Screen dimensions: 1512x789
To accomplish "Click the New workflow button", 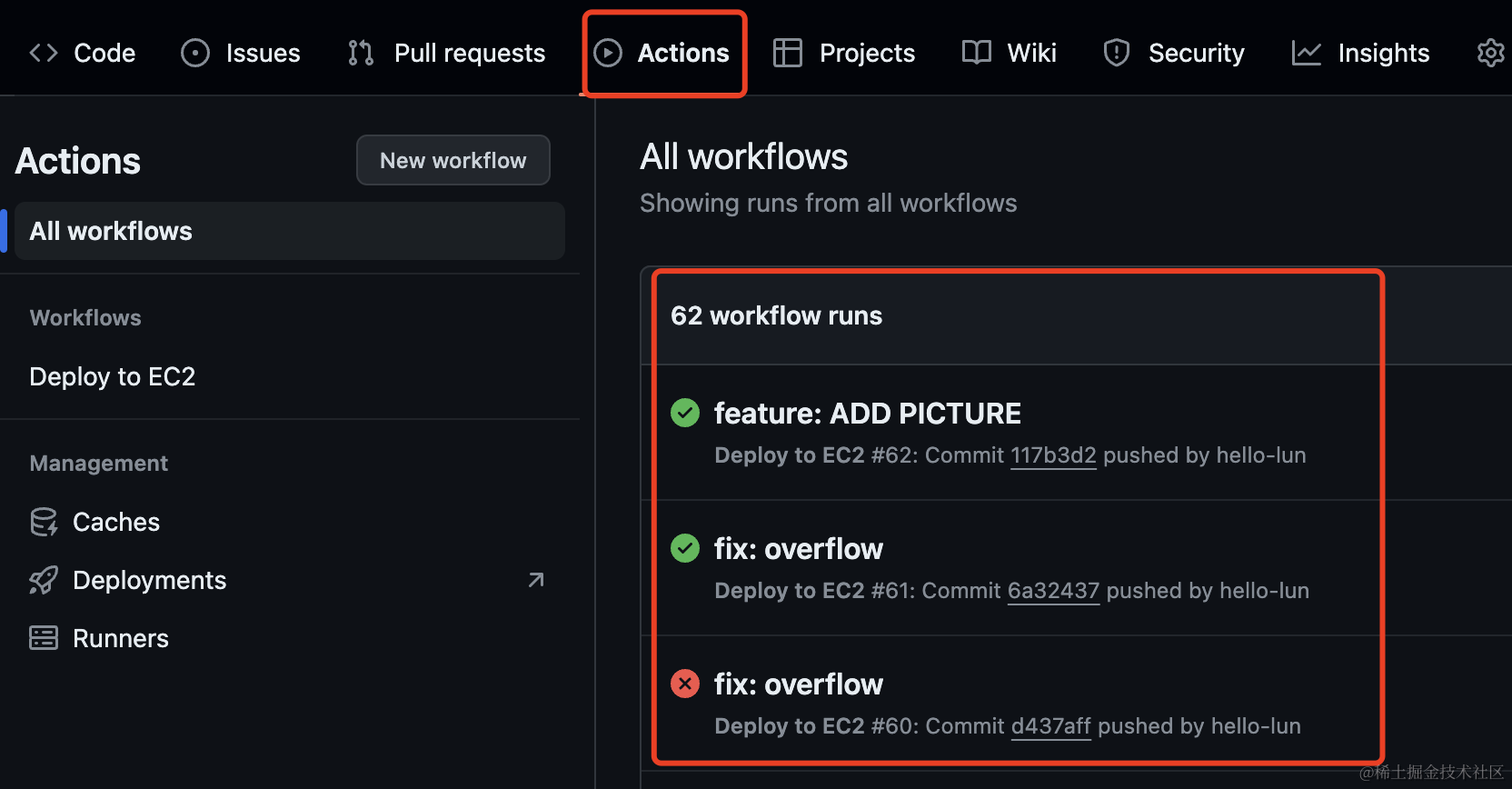I will [x=453, y=160].
